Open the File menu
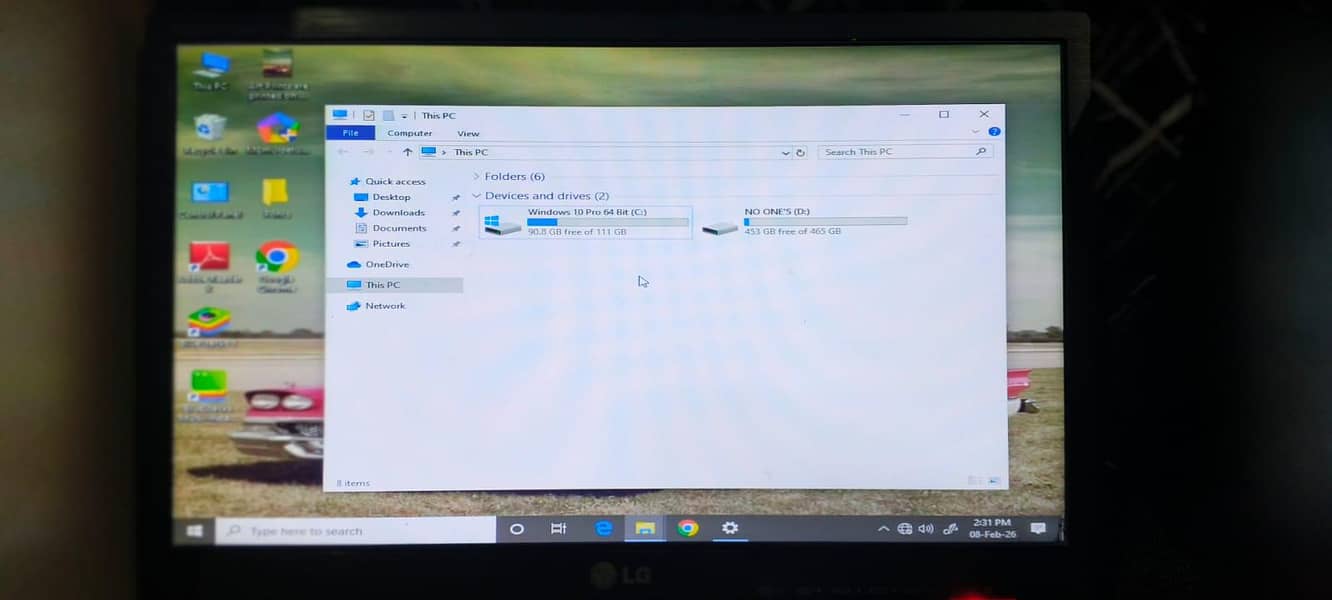The image size is (1332, 600). tap(350, 132)
